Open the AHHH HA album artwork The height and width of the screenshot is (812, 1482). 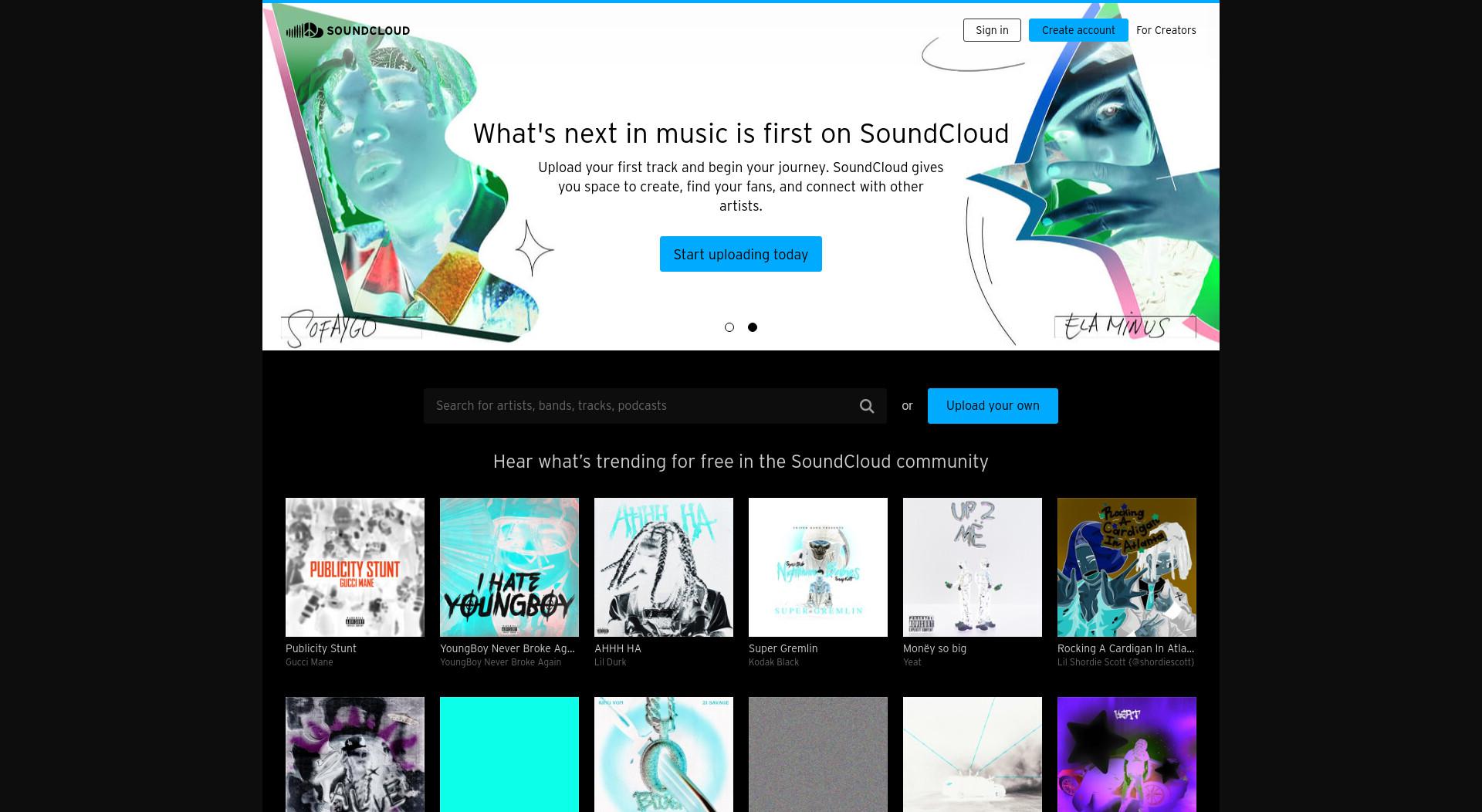pyautogui.click(x=664, y=567)
